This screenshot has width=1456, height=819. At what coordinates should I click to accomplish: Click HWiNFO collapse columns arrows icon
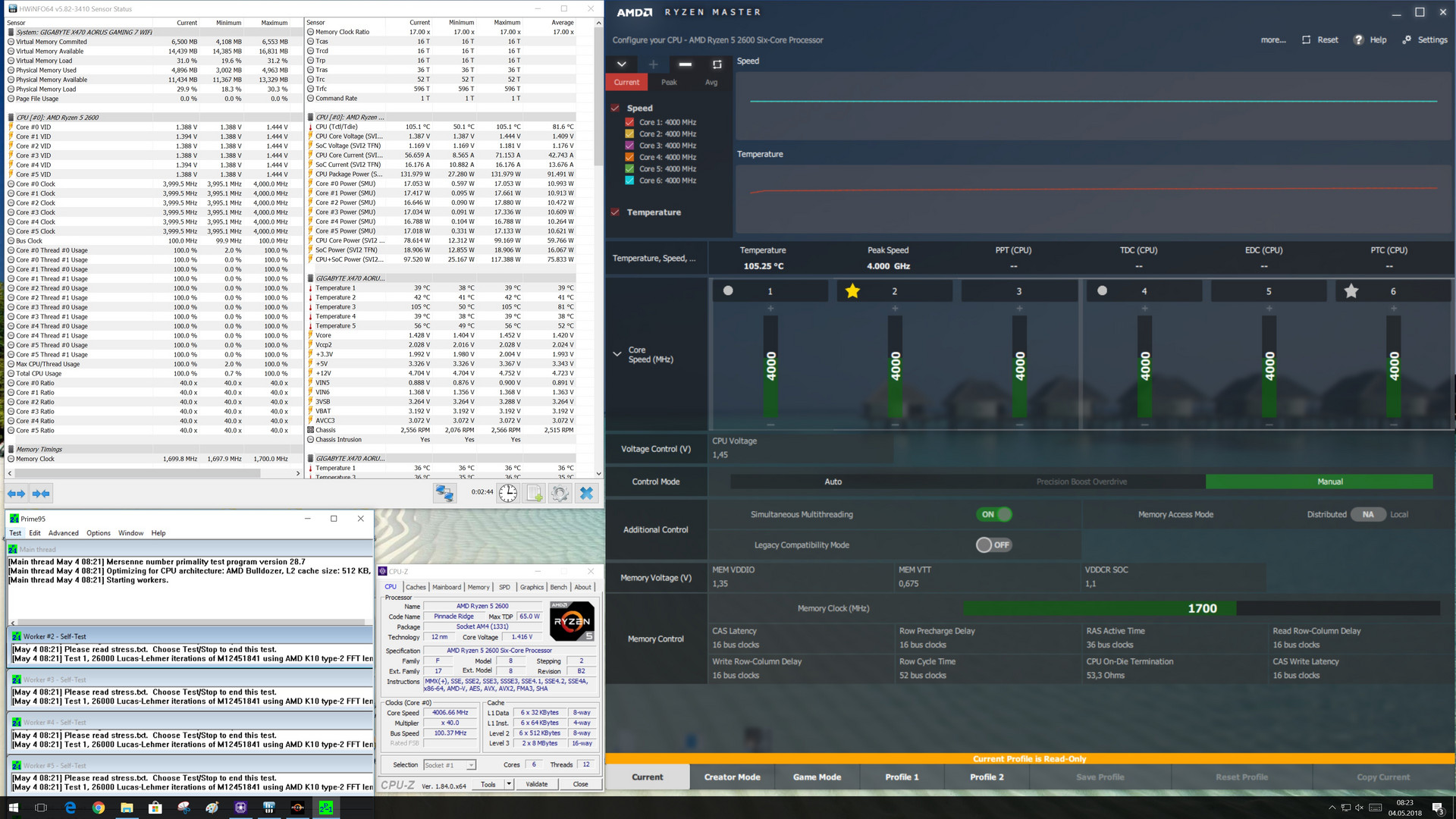pos(41,494)
